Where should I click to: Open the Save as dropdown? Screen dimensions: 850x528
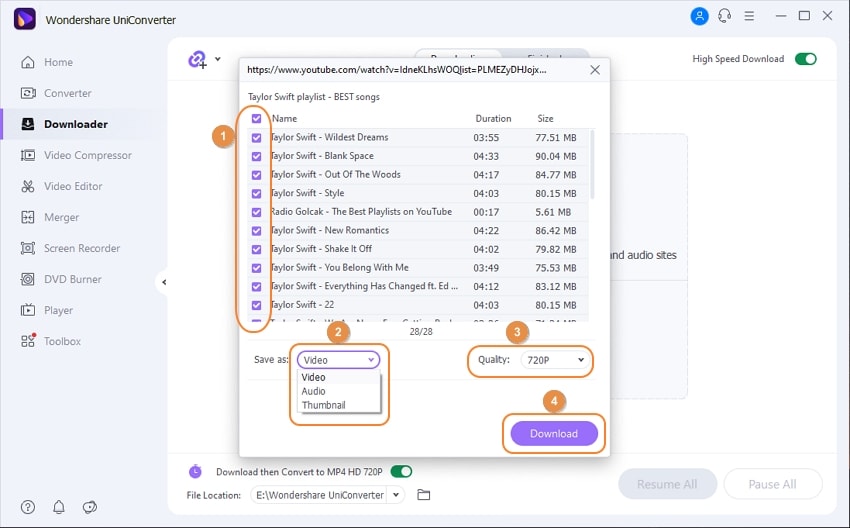(x=338, y=360)
